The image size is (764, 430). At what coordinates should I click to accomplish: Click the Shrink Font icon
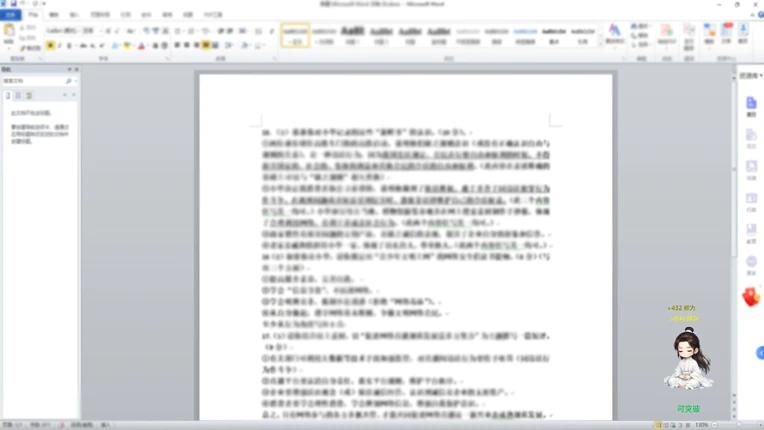(117, 31)
